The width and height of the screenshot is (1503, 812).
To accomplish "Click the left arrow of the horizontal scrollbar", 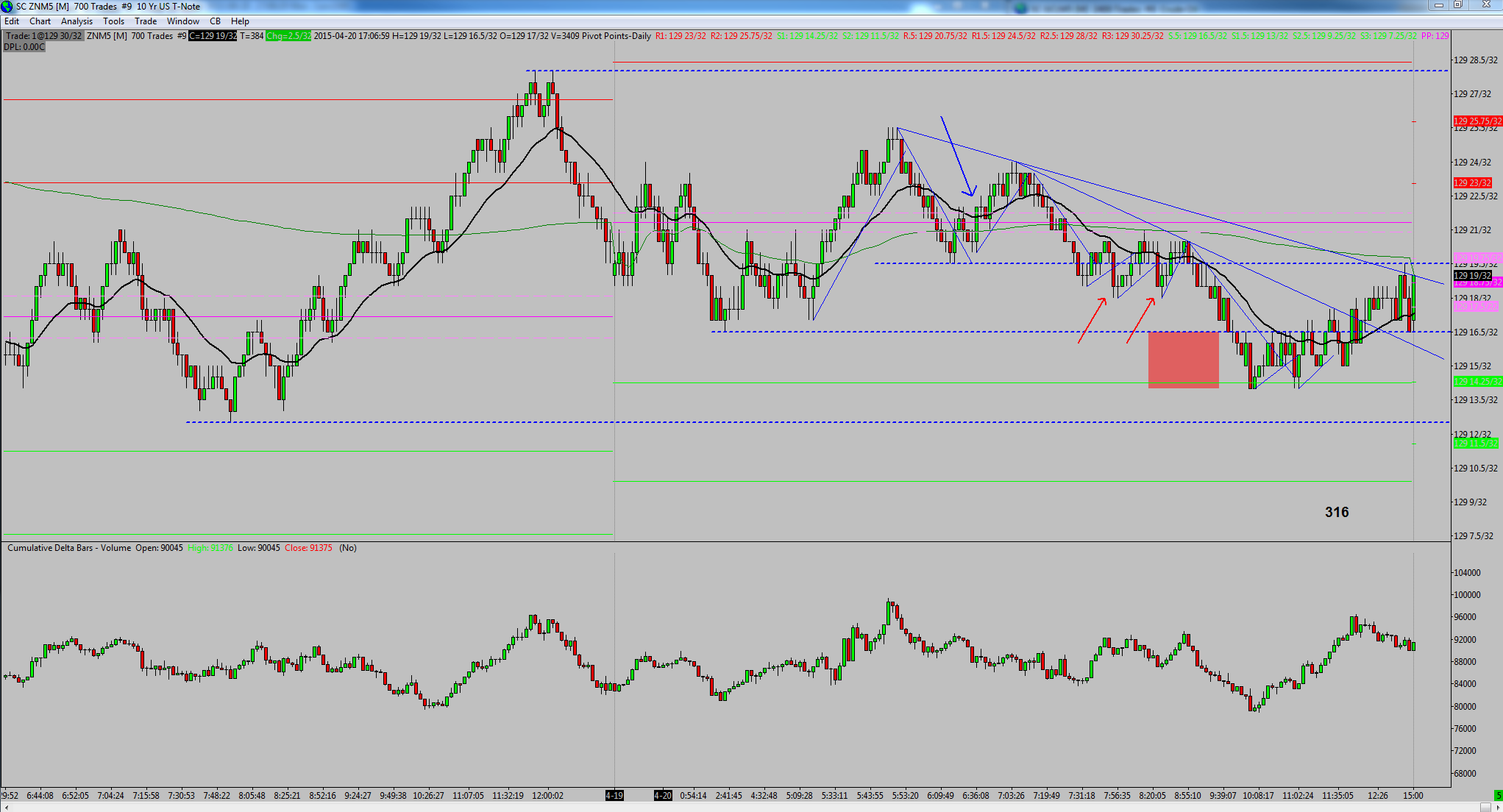I will tap(6, 807).
